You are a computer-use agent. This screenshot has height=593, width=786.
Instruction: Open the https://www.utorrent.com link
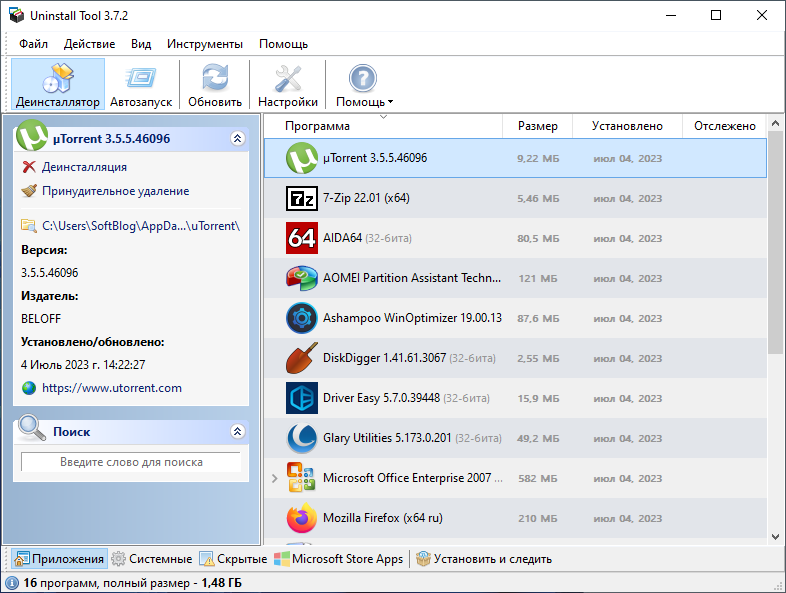(x=112, y=388)
